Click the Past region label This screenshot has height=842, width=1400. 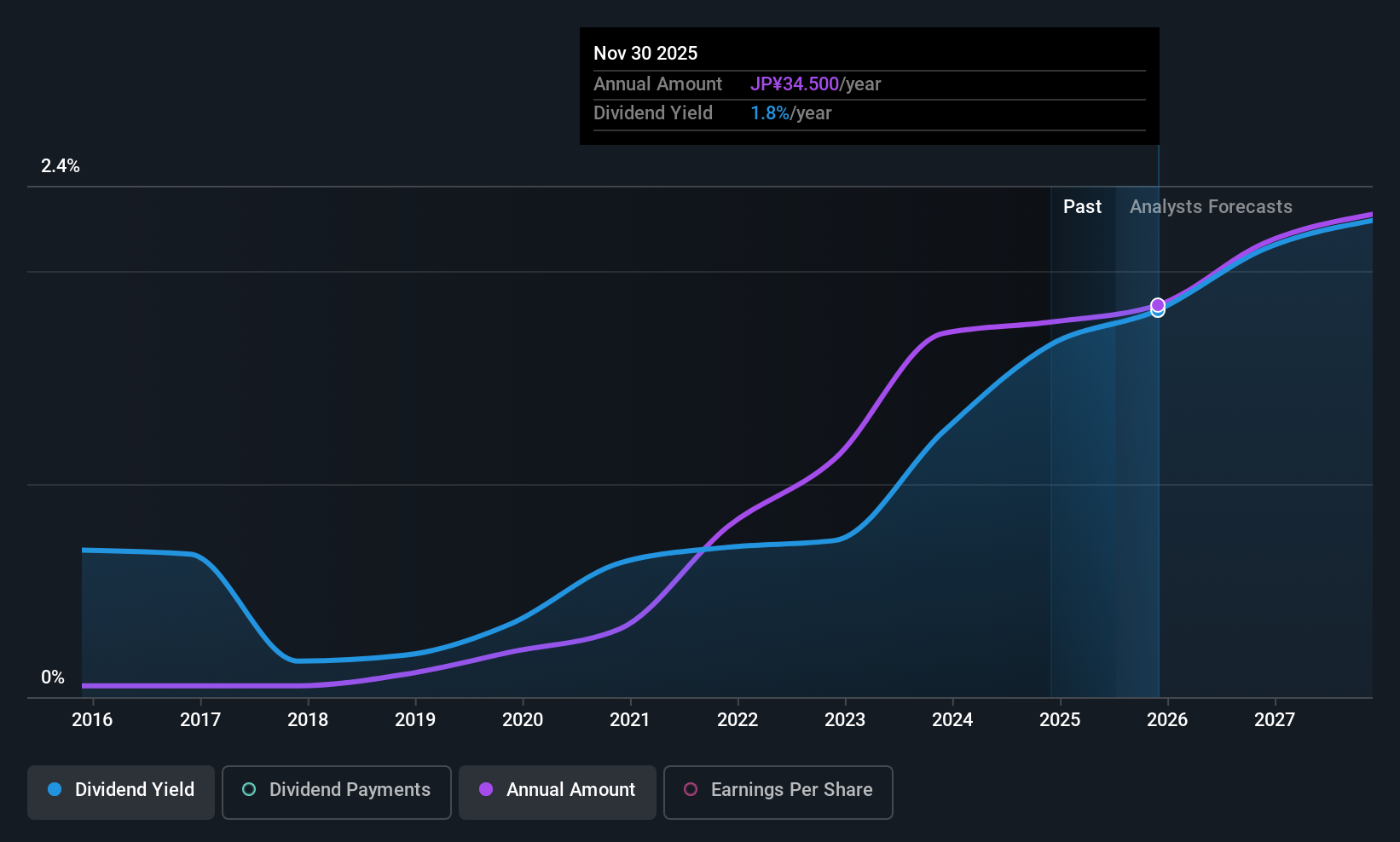pos(1082,206)
